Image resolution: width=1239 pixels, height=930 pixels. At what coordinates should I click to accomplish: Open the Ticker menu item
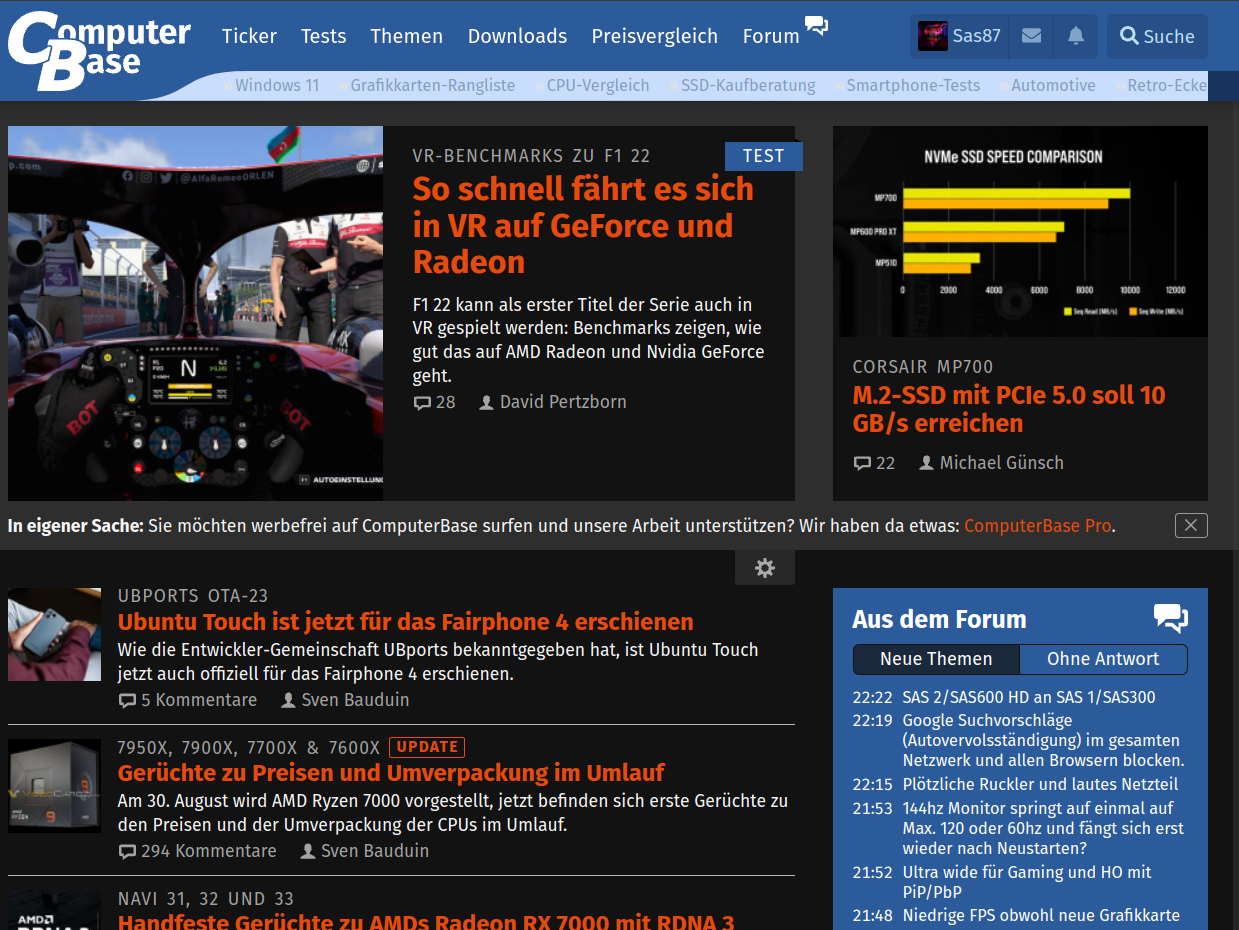click(x=249, y=36)
